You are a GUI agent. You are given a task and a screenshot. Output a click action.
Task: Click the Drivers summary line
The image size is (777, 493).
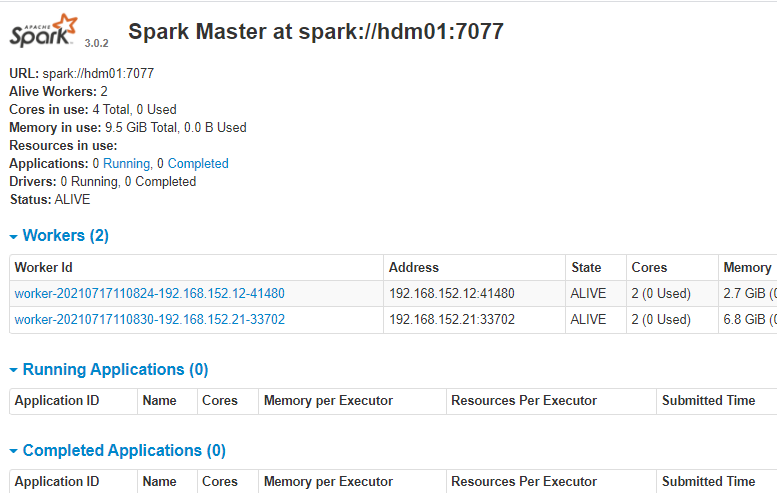(x=103, y=182)
